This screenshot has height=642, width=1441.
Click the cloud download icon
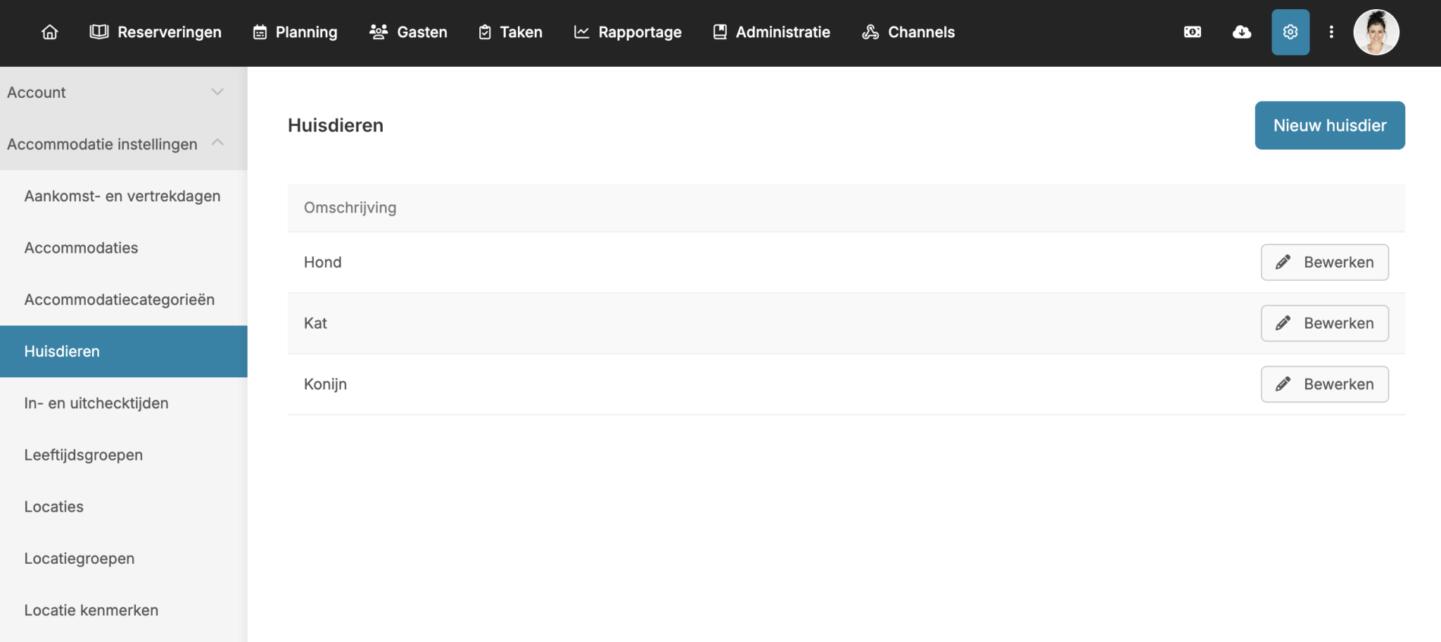(1241, 32)
